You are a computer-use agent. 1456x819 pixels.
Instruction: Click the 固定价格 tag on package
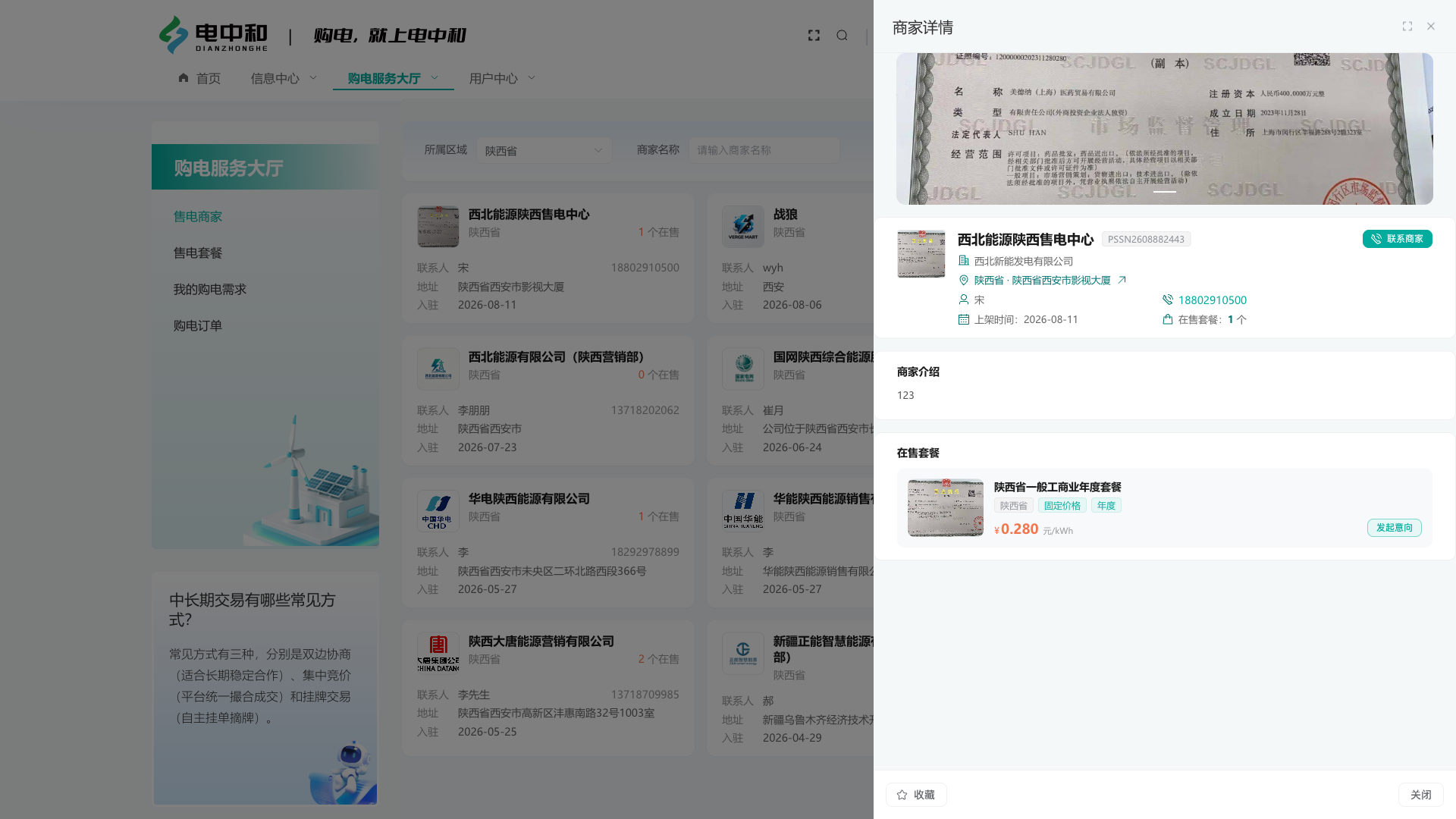coord(1062,506)
